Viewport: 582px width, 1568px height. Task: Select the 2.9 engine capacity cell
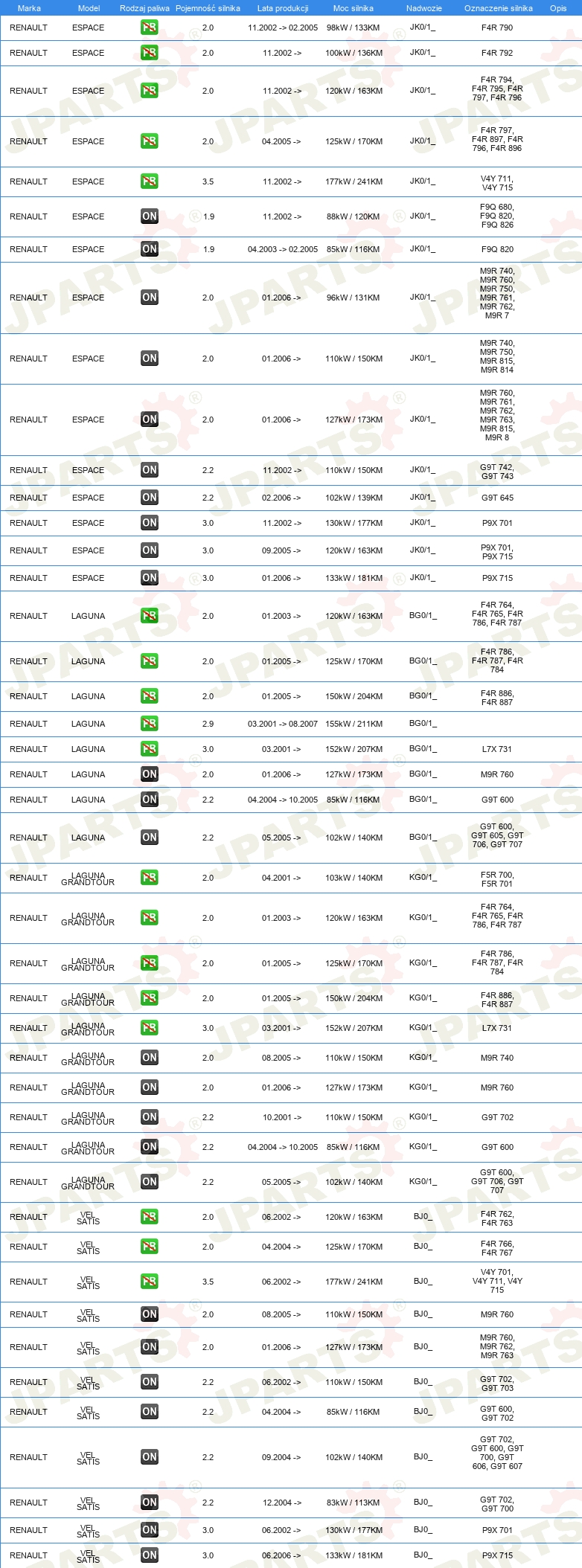click(x=208, y=724)
